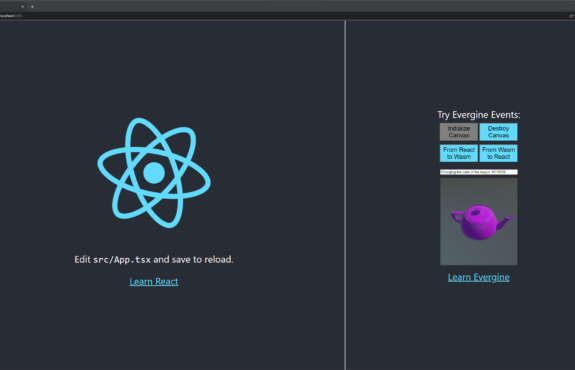Open the Learn React link
Image resolution: width=575 pixels, height=370 pixels.
point(154,282)
